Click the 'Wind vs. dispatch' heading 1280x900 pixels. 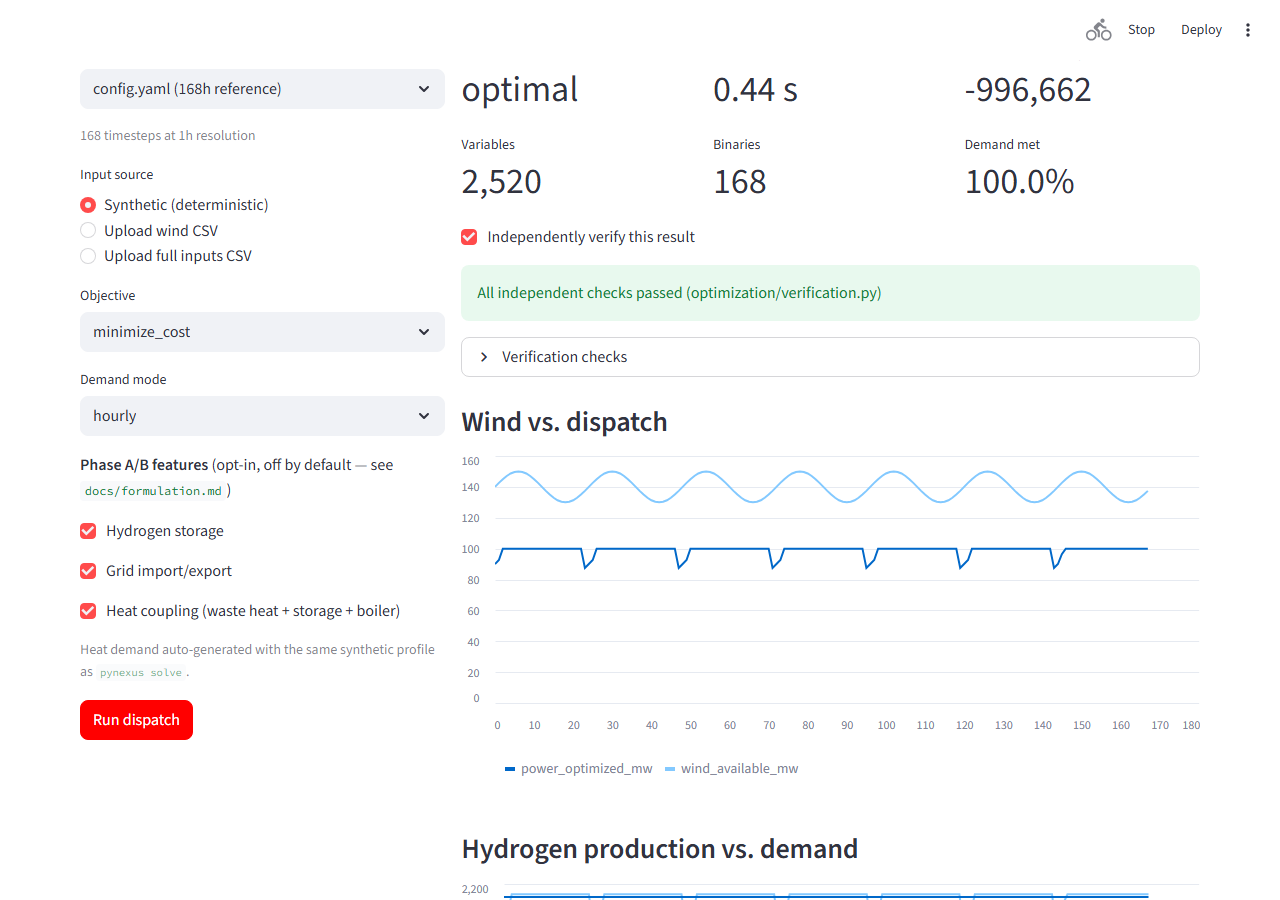click(564, 422)
